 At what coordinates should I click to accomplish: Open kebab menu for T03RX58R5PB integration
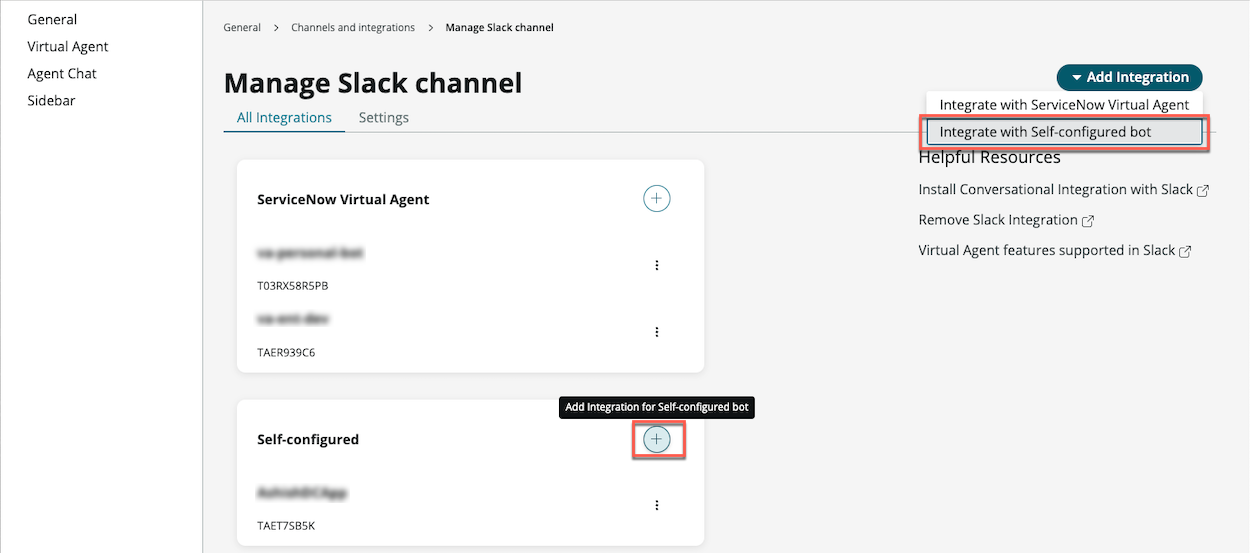pos(657,265)
